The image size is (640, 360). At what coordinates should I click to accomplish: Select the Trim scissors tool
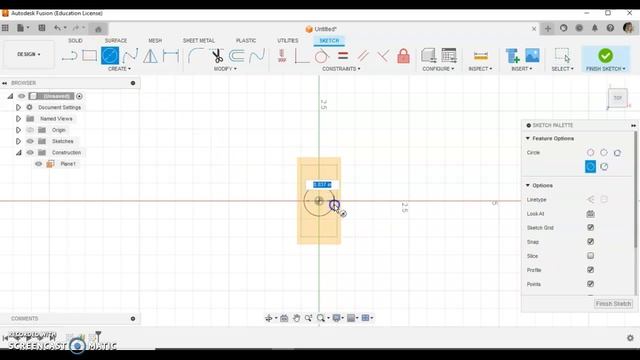tap(217, 56)
